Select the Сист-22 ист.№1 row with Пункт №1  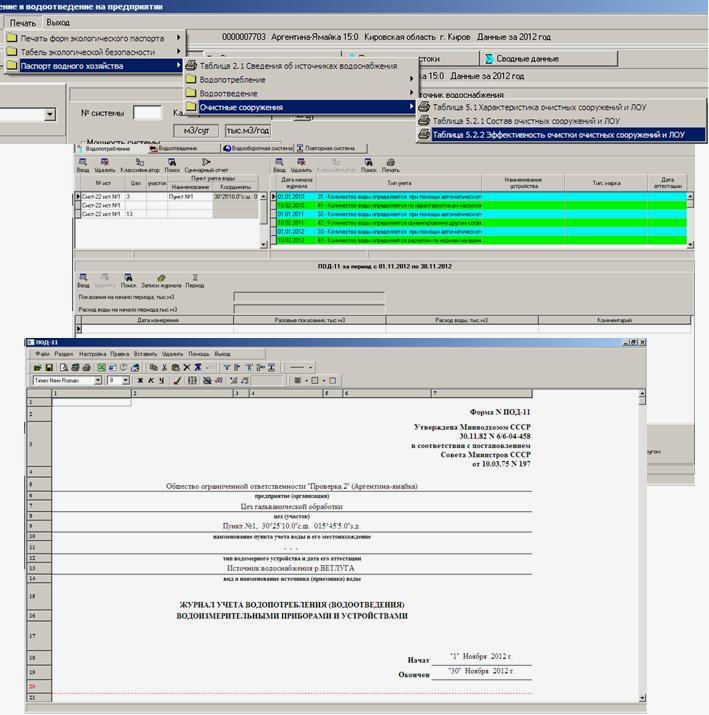(x=102, y=197)
